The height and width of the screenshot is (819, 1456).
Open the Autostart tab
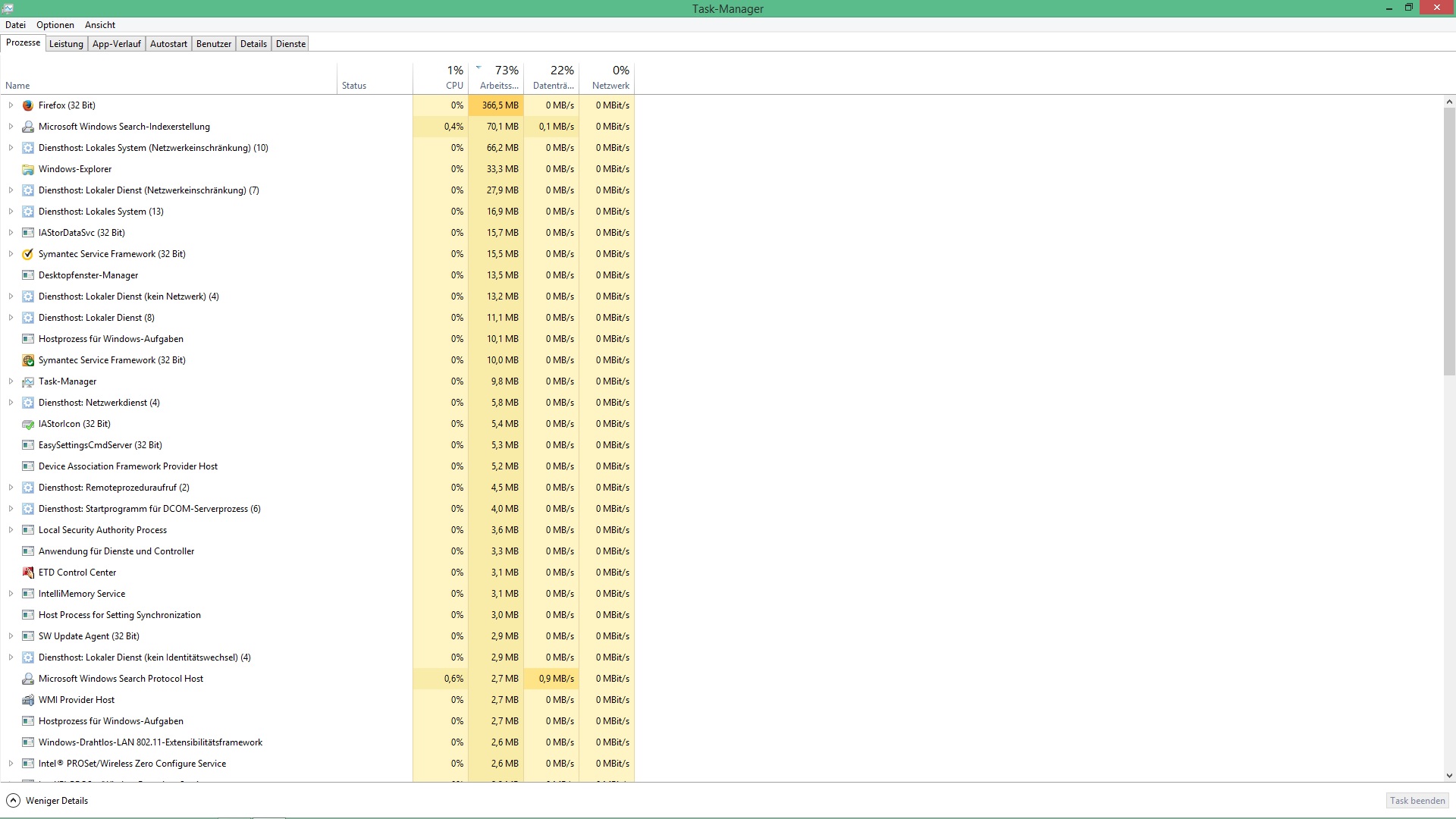[168, 44]
